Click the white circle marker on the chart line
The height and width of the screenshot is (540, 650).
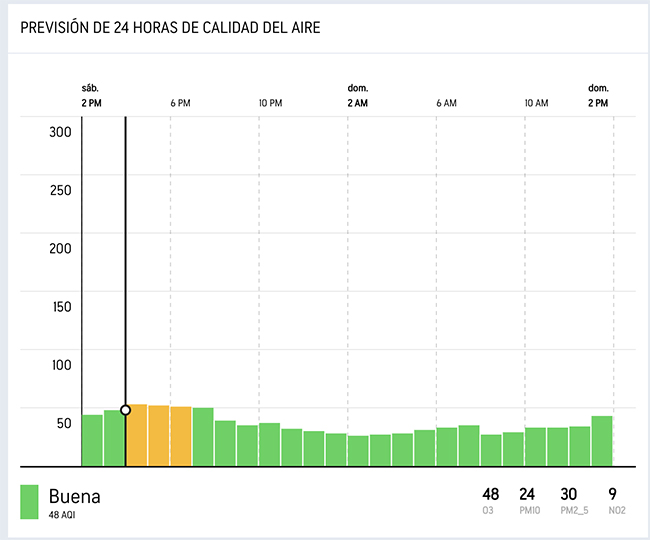click(125, 410)
